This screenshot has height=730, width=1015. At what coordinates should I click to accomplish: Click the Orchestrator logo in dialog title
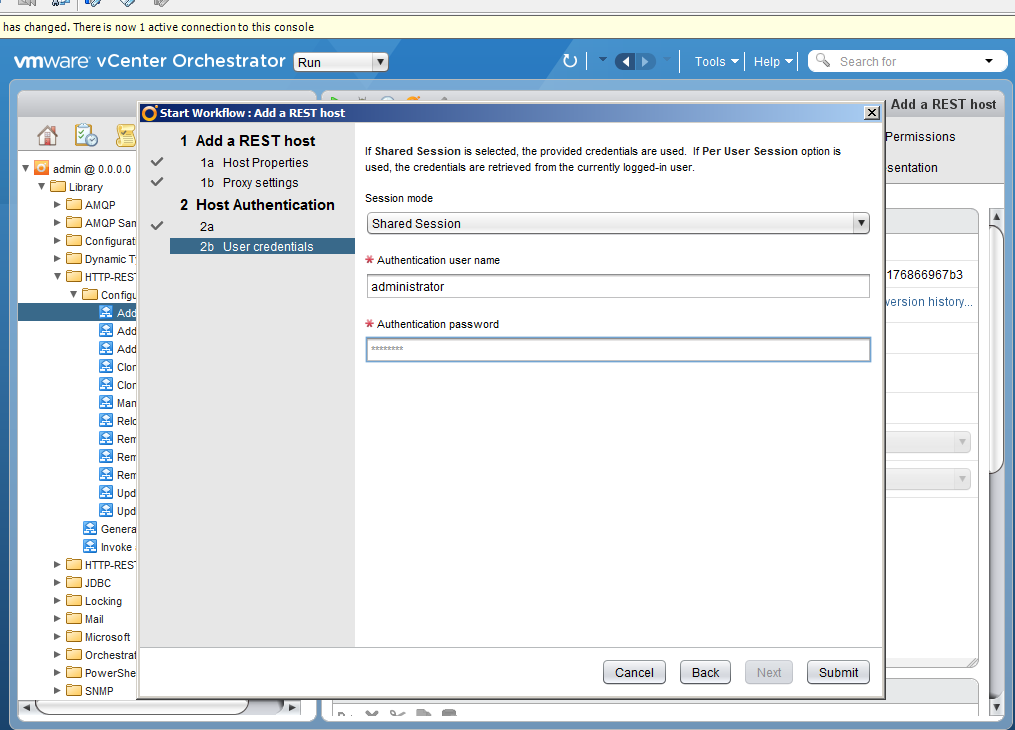tap(150, 113)
